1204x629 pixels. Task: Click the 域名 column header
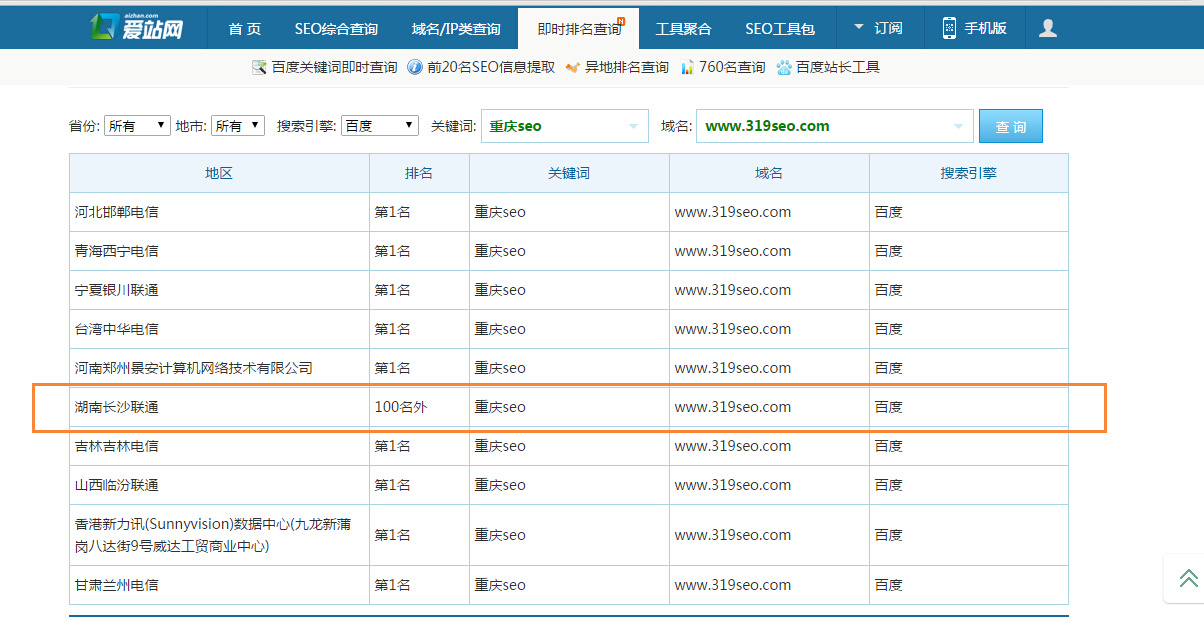pyautogui.click(x=769, y=173)
